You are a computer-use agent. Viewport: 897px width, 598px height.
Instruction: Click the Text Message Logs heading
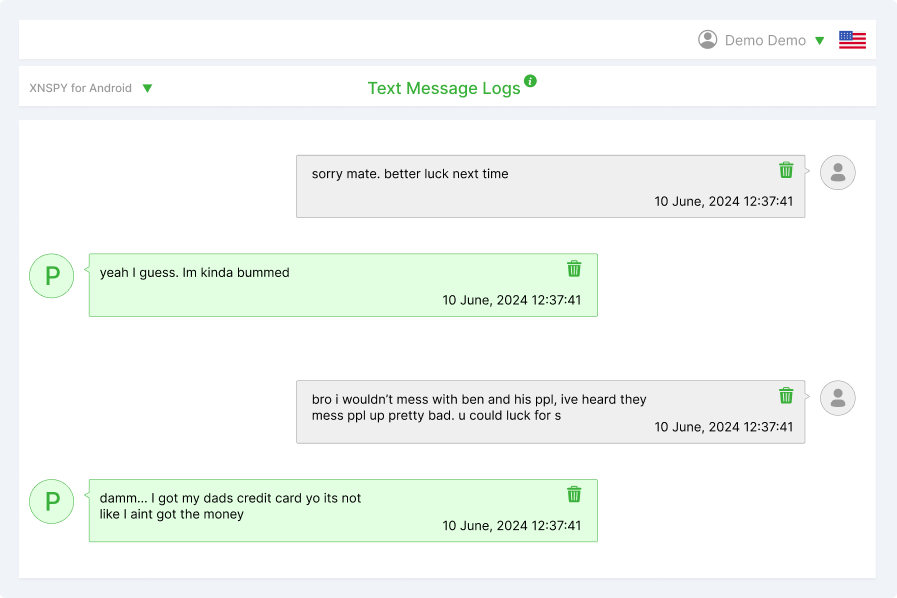click(x=443, y=88)
